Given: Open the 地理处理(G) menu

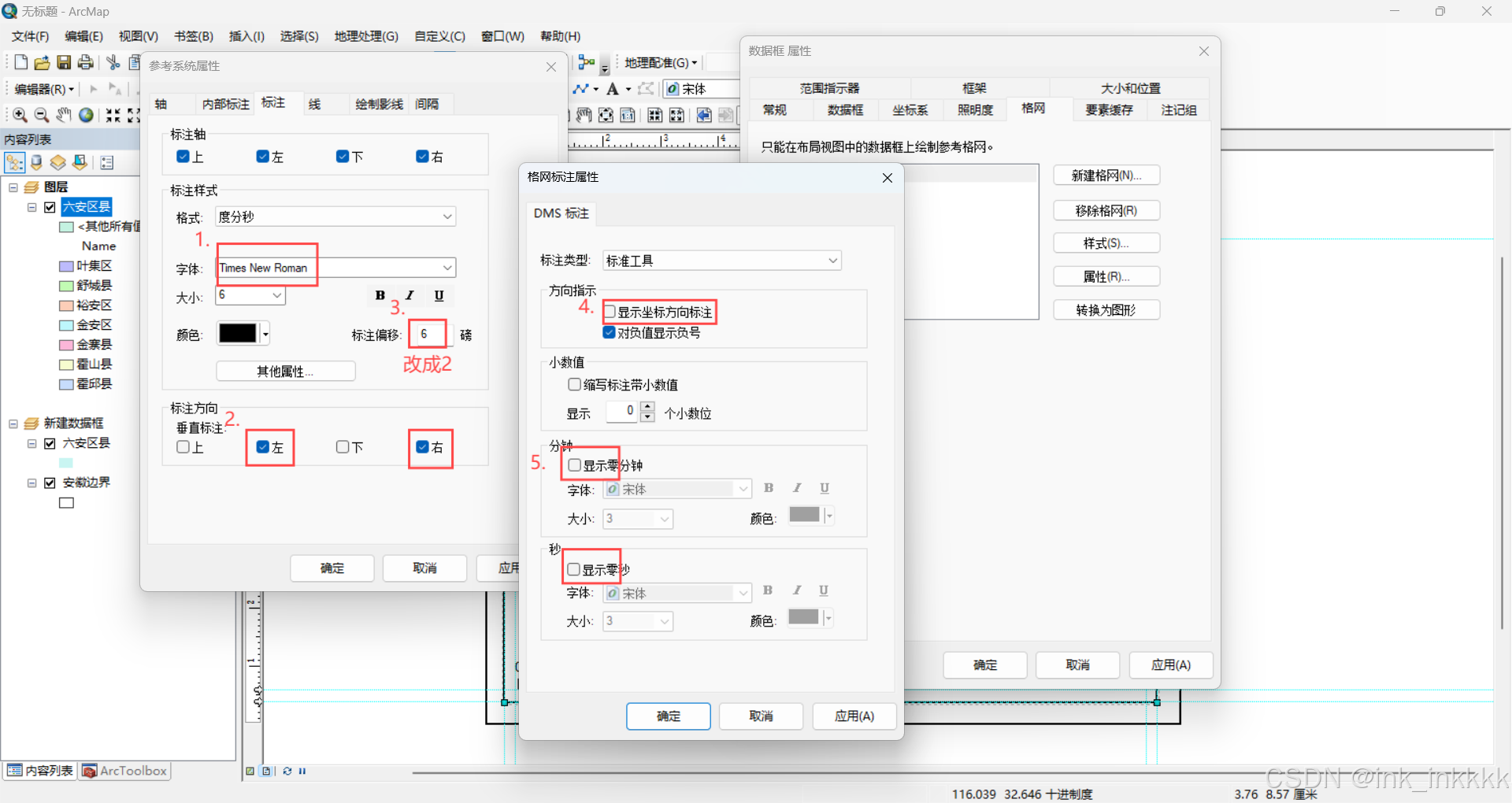Looking at the screenshot, I should tap(366, 36).
